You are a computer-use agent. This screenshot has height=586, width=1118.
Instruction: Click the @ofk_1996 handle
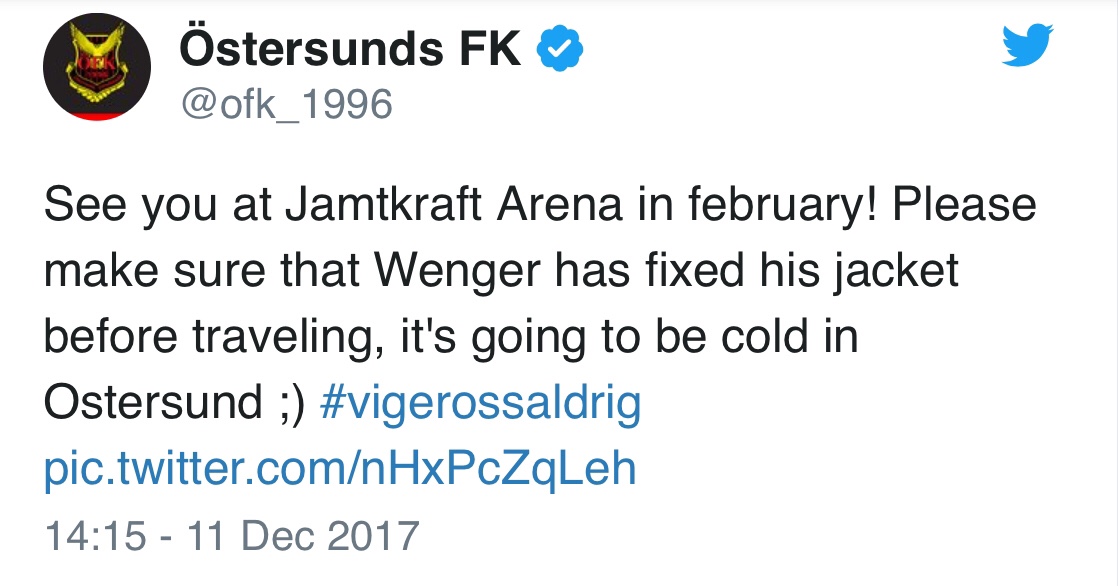pos(287,104)
